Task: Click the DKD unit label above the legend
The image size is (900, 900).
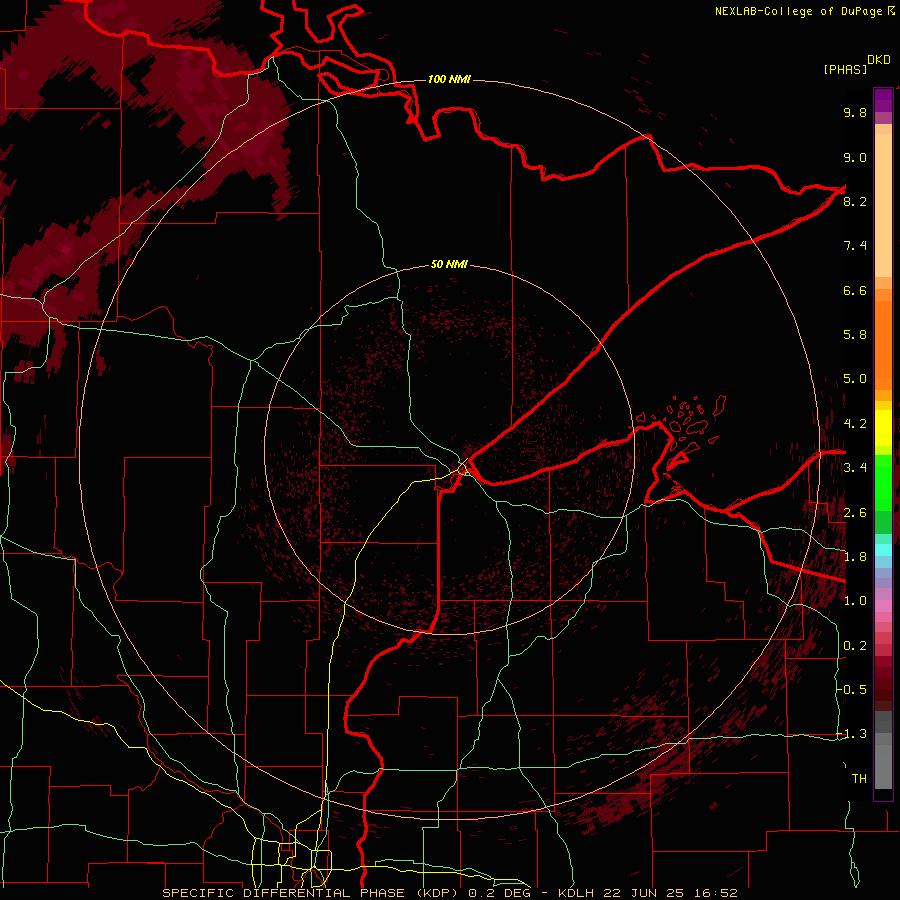Action: point(878,60)
